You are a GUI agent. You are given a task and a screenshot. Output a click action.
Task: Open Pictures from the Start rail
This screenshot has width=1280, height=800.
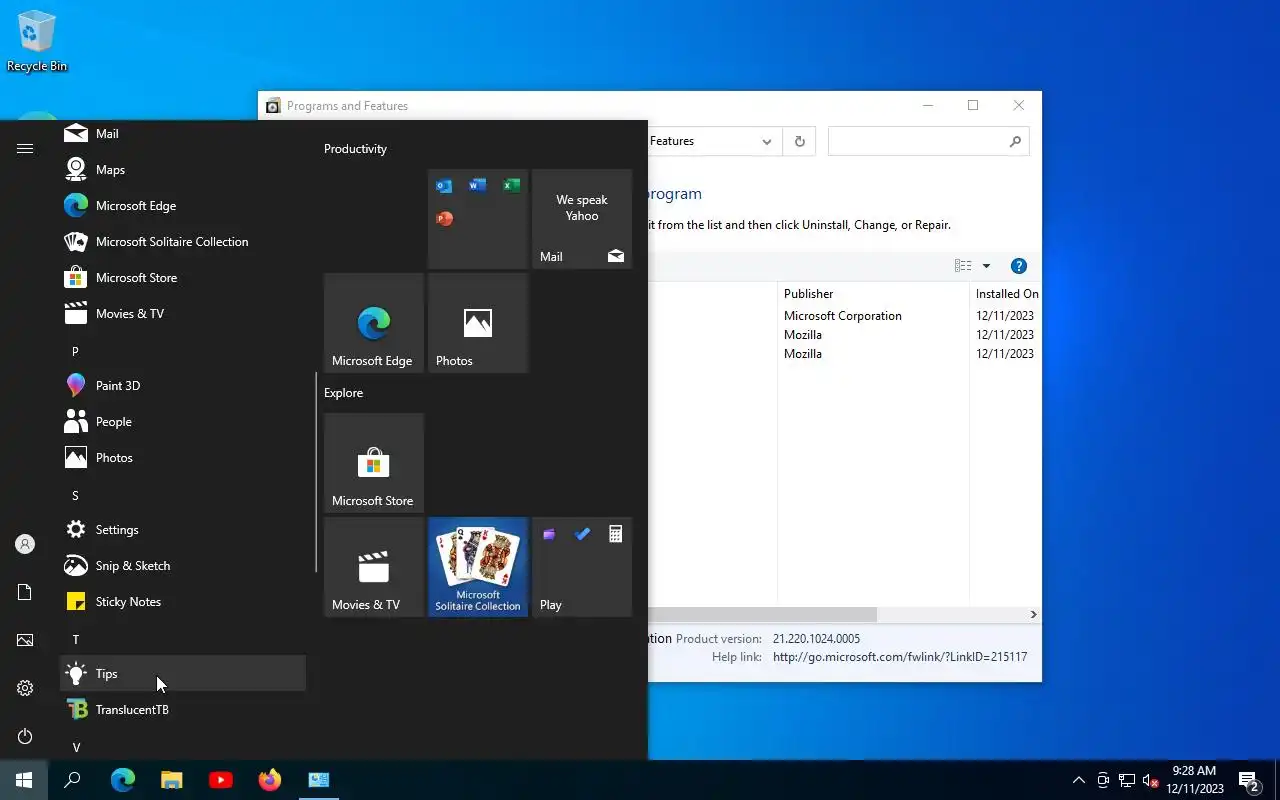click(x=25, y=640)
